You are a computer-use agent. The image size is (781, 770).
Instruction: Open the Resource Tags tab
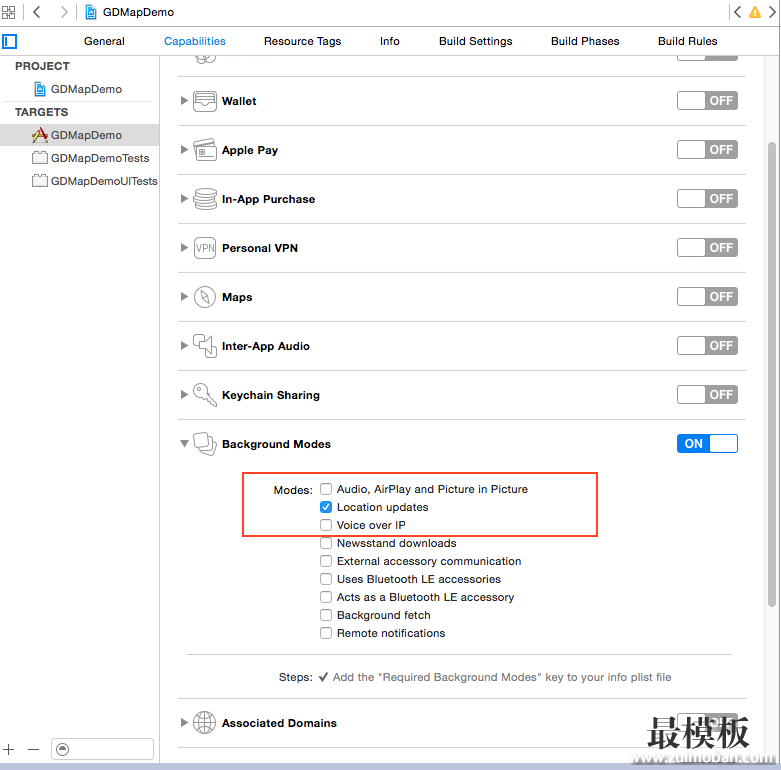click(x=302, y=41)
